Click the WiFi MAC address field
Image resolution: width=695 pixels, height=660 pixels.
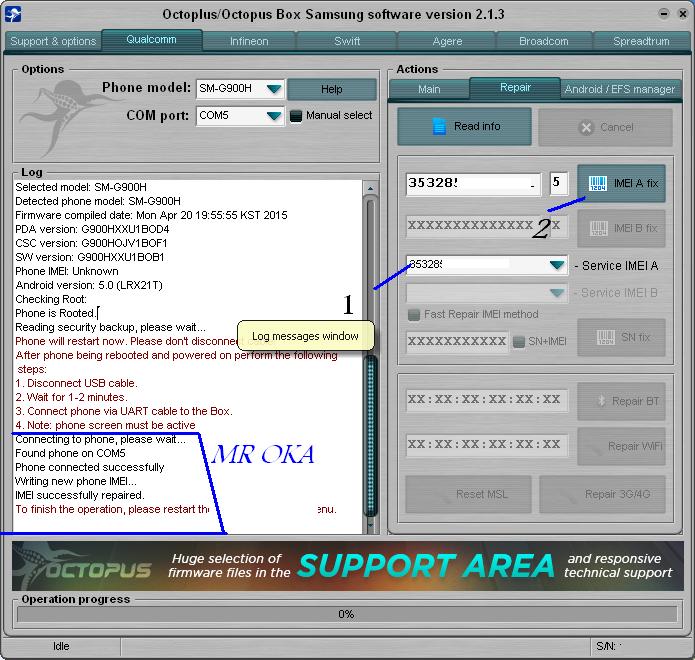[487, 445]
